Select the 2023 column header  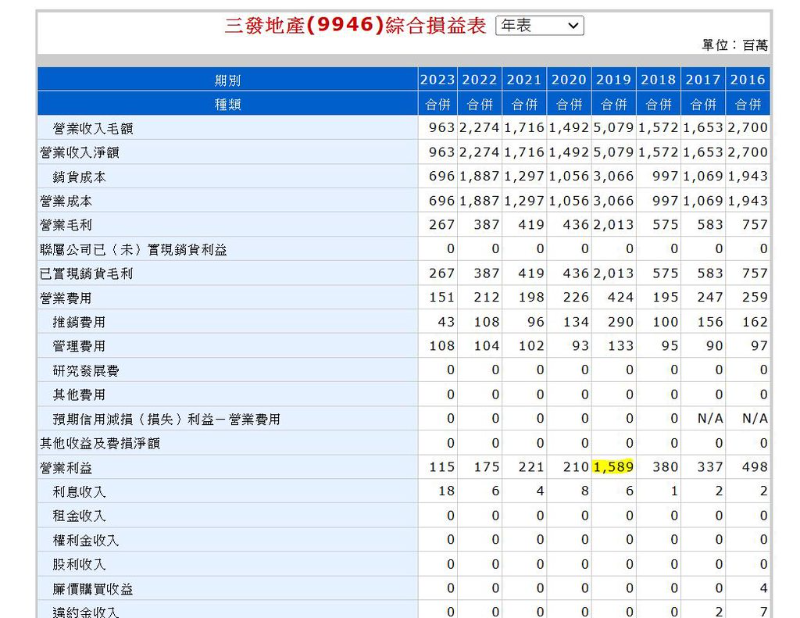[x=437, y=80]
